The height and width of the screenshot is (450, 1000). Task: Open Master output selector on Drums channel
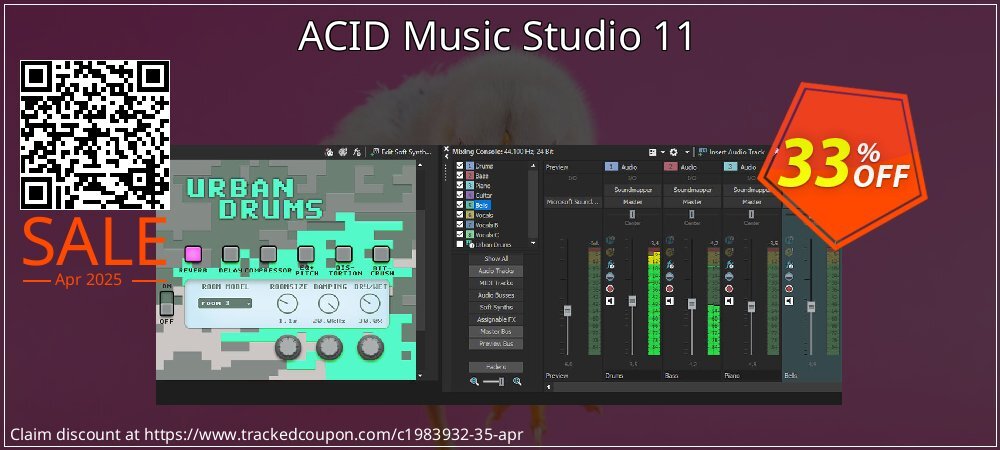pos(632,202)
